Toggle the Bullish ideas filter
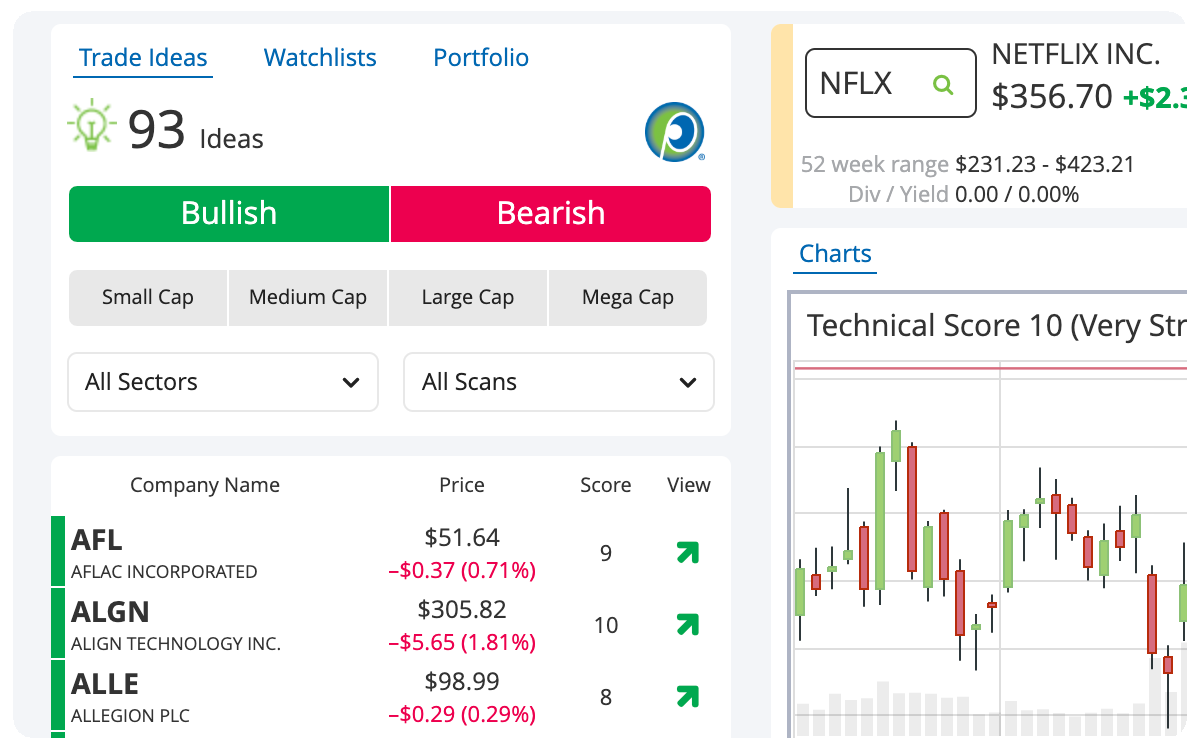The height and width of the screenshot is (750, 1200). (229, 214)
